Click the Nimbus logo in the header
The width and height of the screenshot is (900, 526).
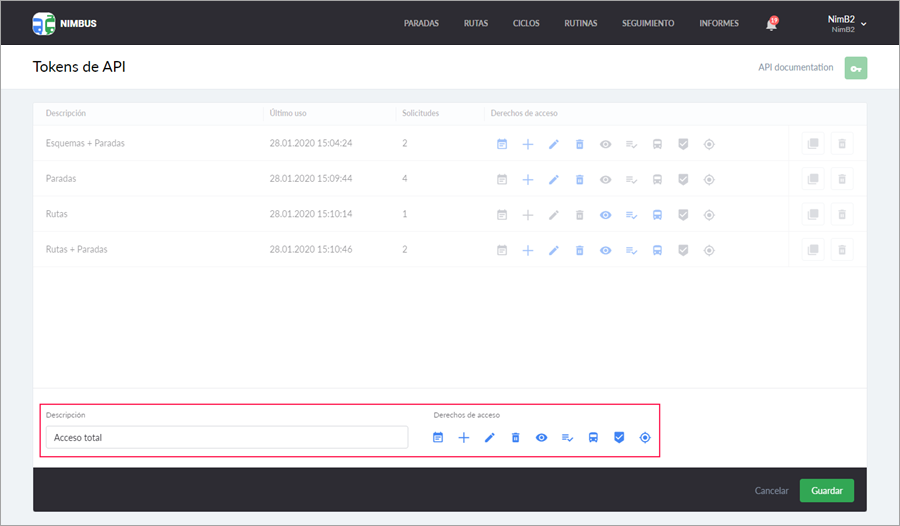pos(64,24)
